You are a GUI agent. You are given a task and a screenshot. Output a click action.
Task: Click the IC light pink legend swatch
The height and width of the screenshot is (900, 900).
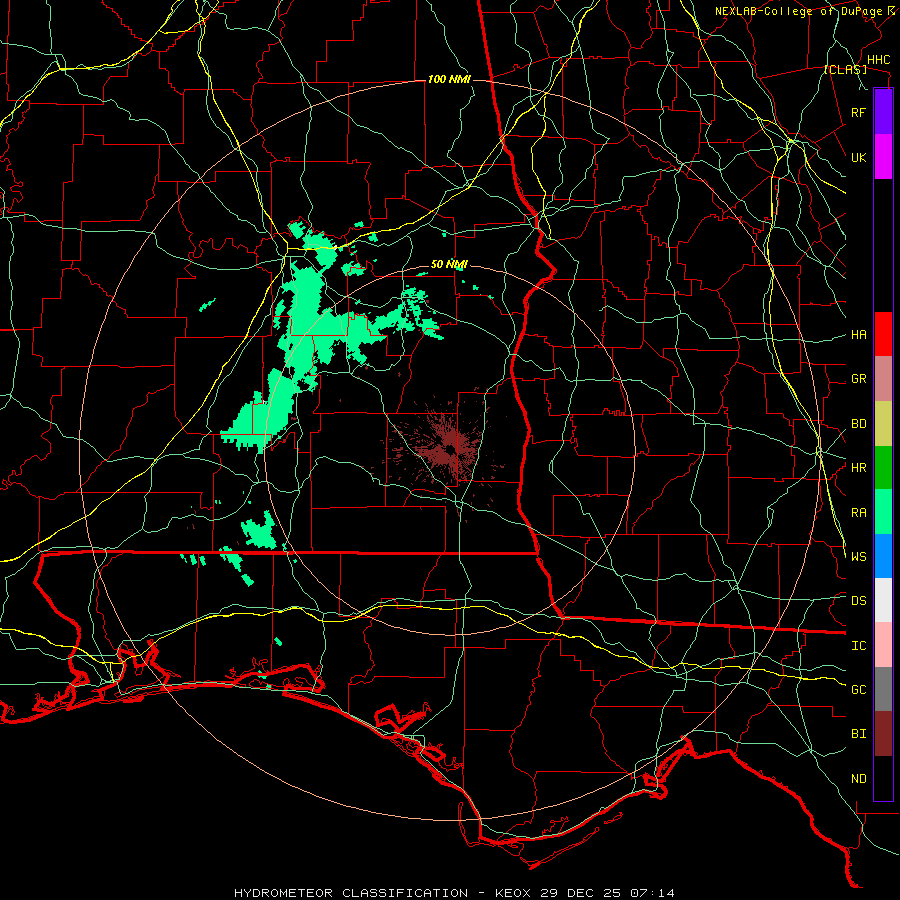[x=883, y=645]
